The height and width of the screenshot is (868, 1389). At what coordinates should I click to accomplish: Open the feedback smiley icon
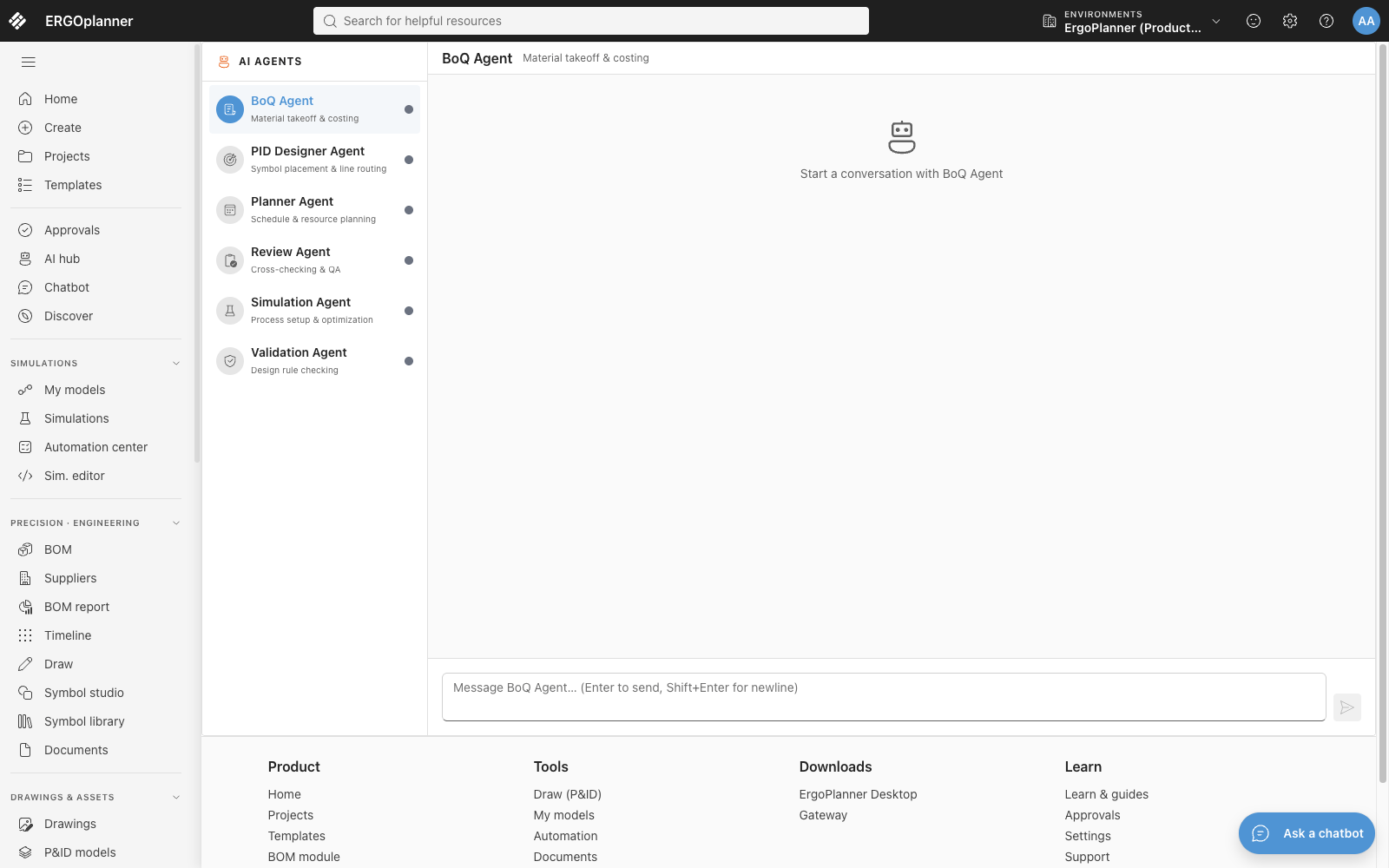[x=1254, y=21]
